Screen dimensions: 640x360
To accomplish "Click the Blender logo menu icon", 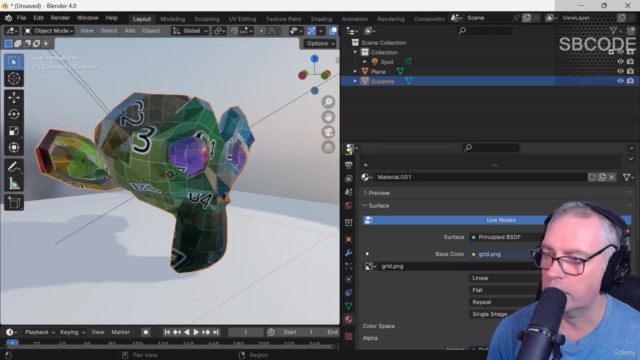I will pos(9,18).
